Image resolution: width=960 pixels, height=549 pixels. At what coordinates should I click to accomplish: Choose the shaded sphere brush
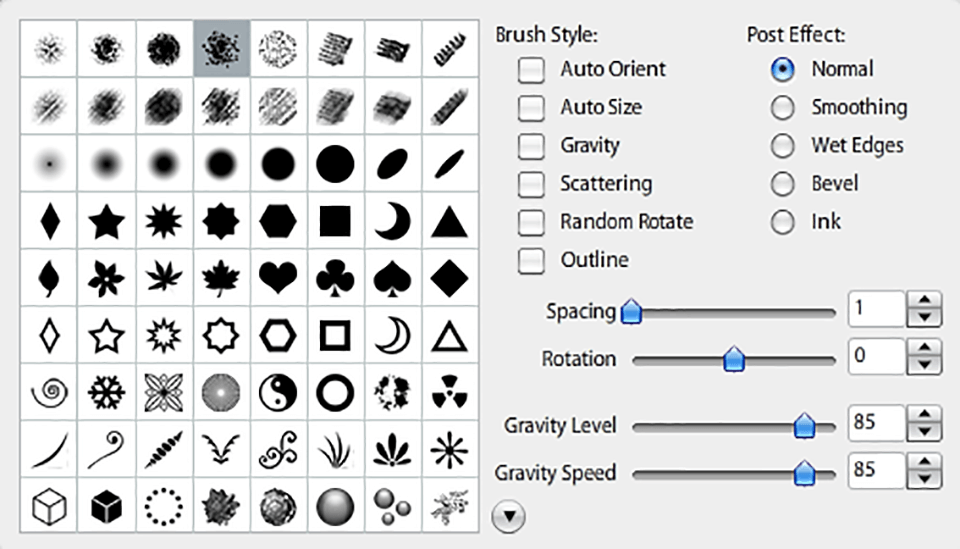click(335, 507)
